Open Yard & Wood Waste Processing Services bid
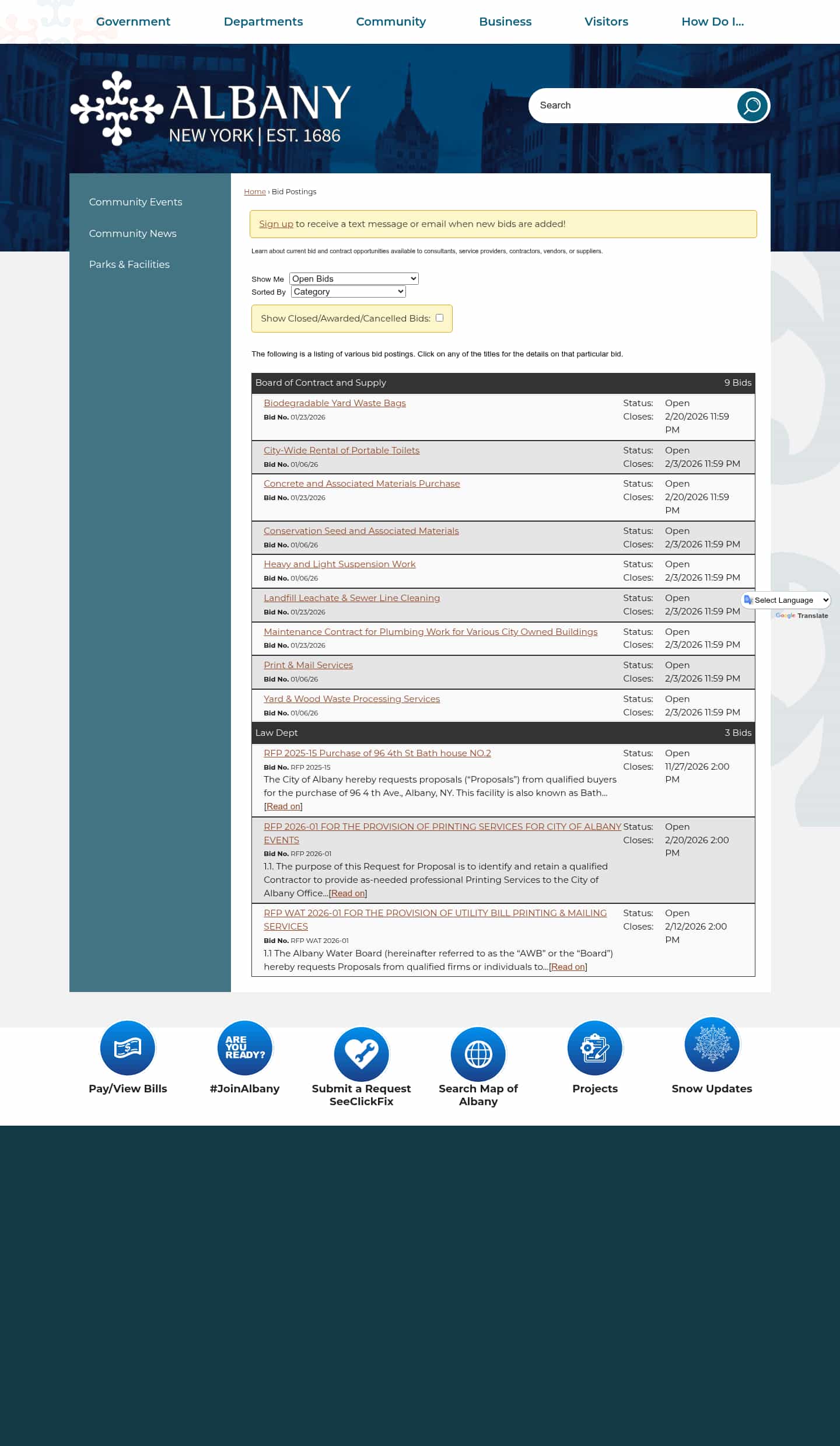Screen dimensions: 840x1446 point(352,699)
